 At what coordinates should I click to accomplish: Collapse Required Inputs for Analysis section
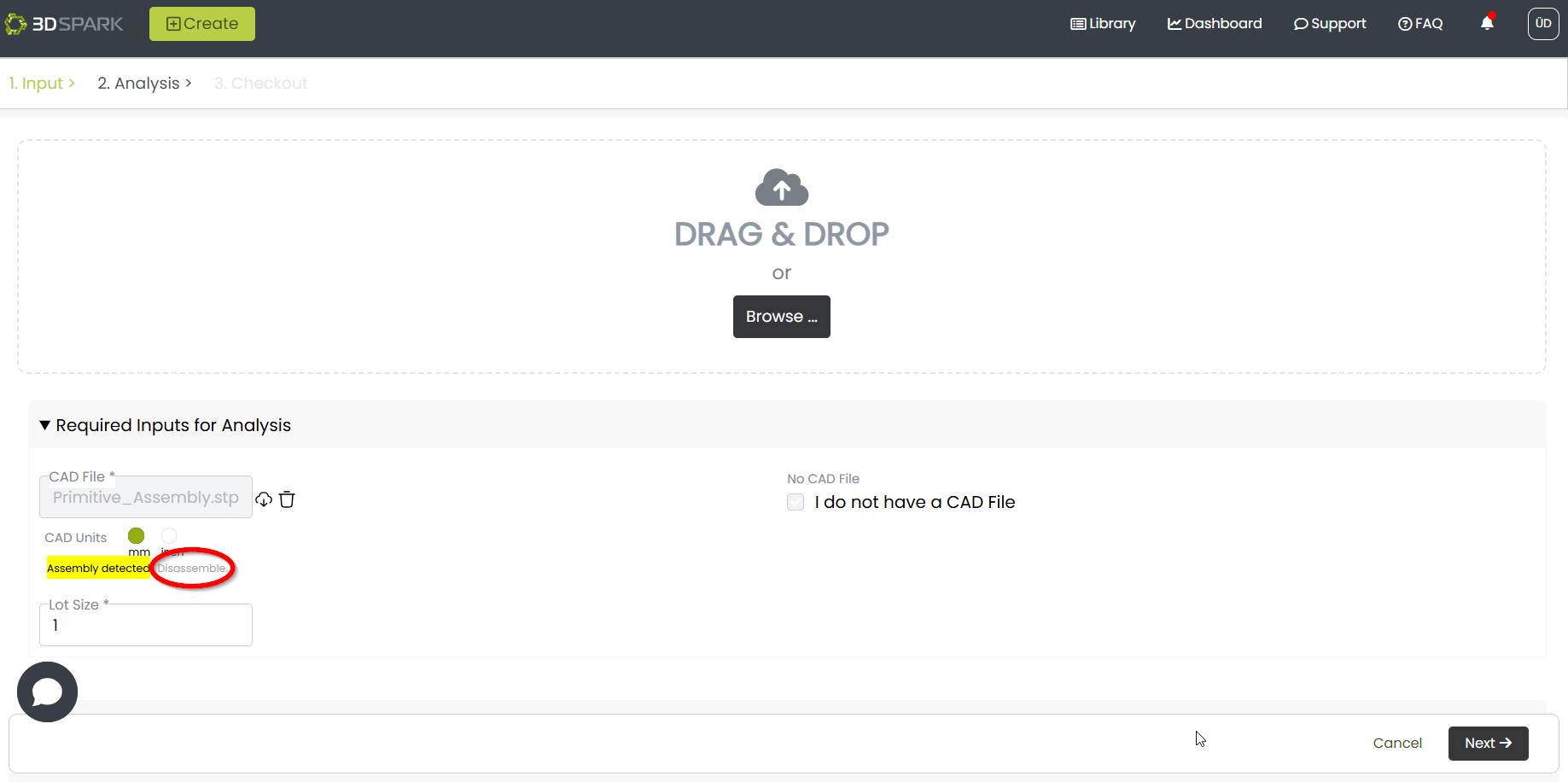[x=45, y=425]
